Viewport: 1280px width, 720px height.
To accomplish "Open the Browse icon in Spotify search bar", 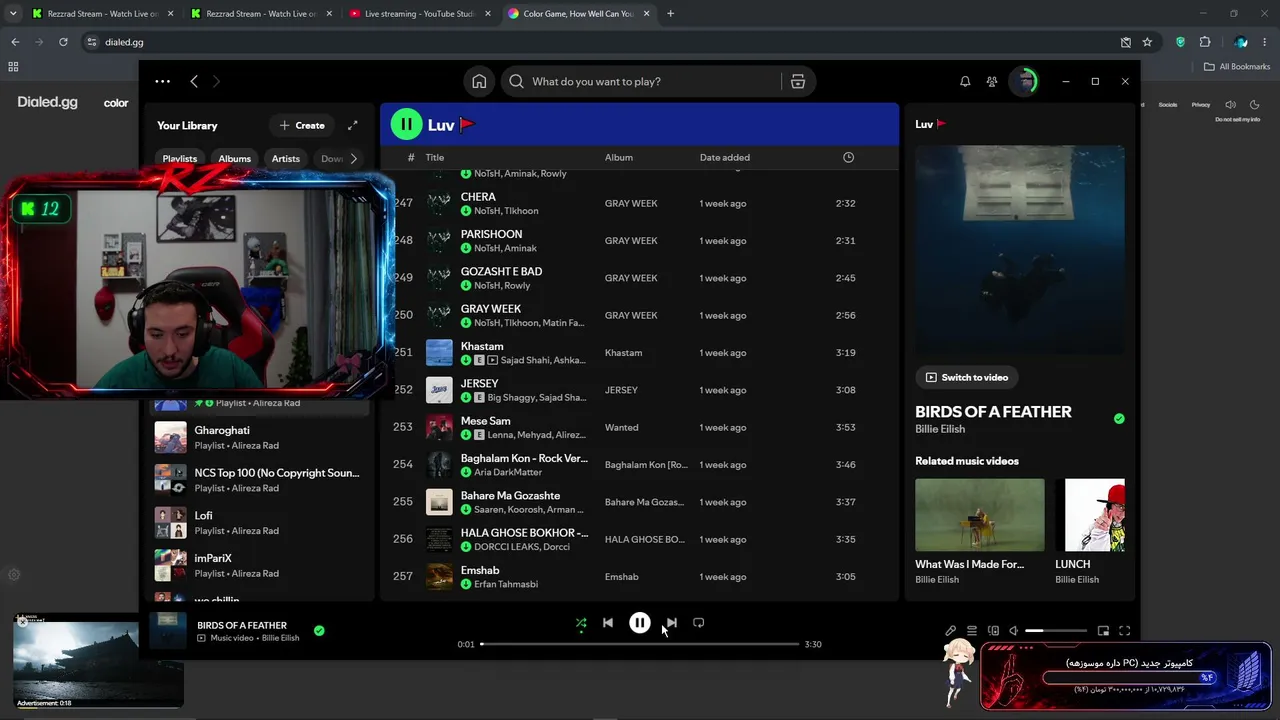I will (798, 82).
